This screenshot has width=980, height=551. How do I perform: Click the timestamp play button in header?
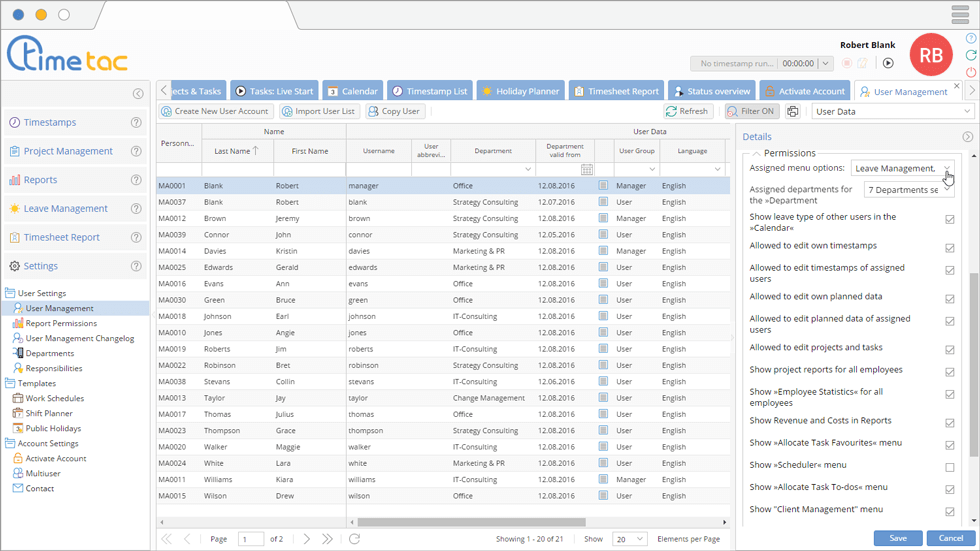coord(888,63)
